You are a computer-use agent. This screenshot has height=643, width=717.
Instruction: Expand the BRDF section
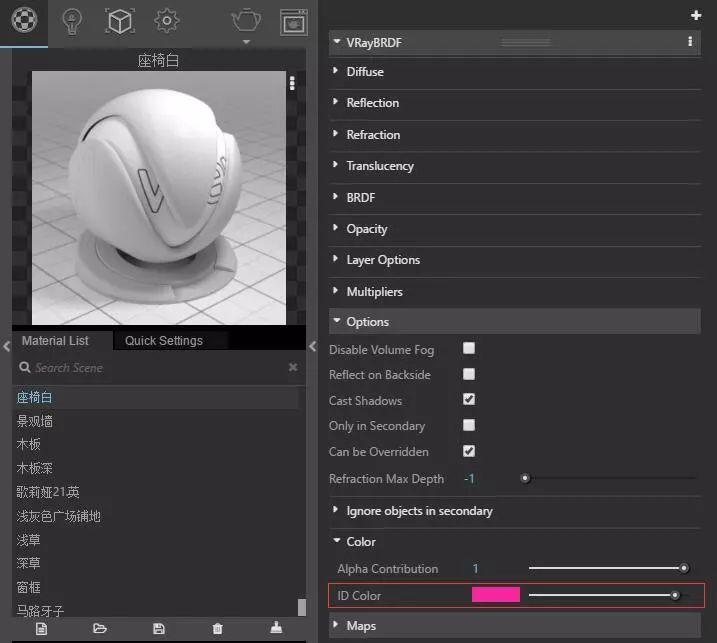click(336, 196)
